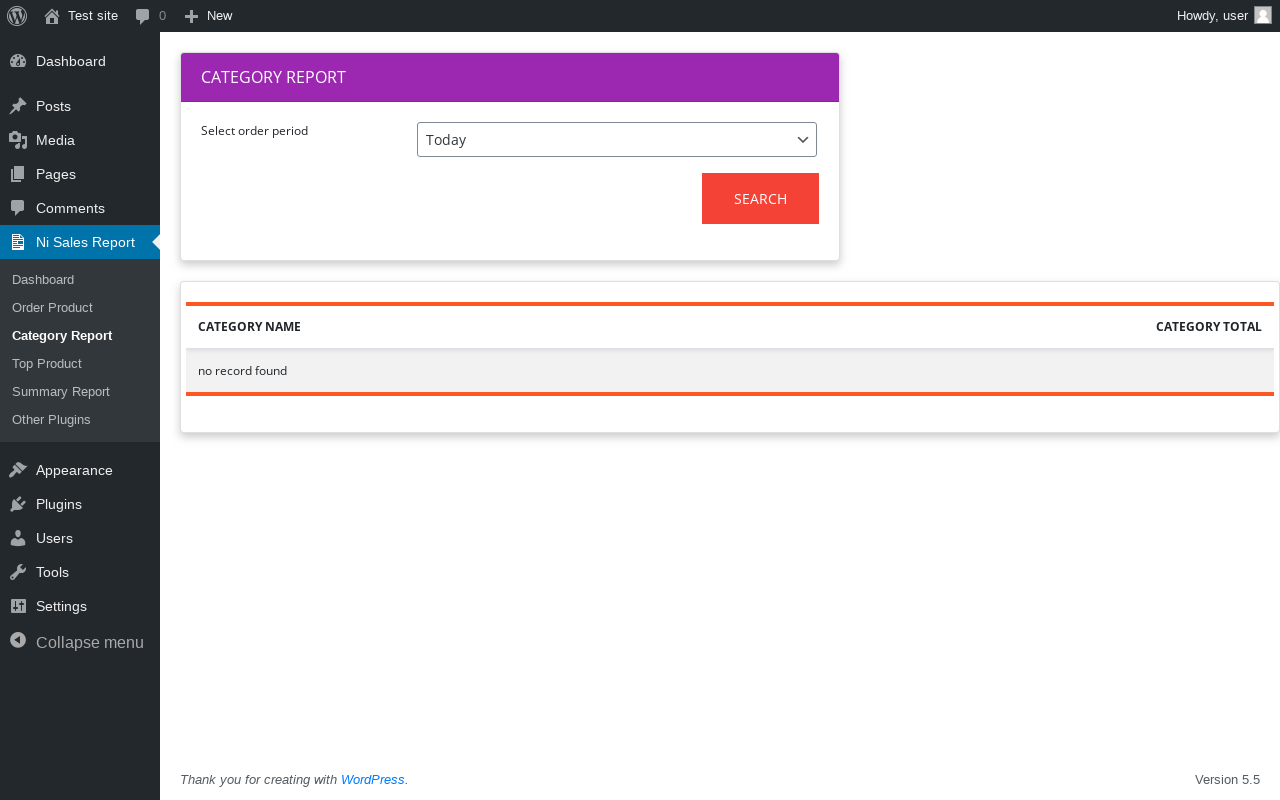Click the dropdown chevron beside Today
Screen dimensions: 1280x800
pyautogui.click(x=803, y=140)
